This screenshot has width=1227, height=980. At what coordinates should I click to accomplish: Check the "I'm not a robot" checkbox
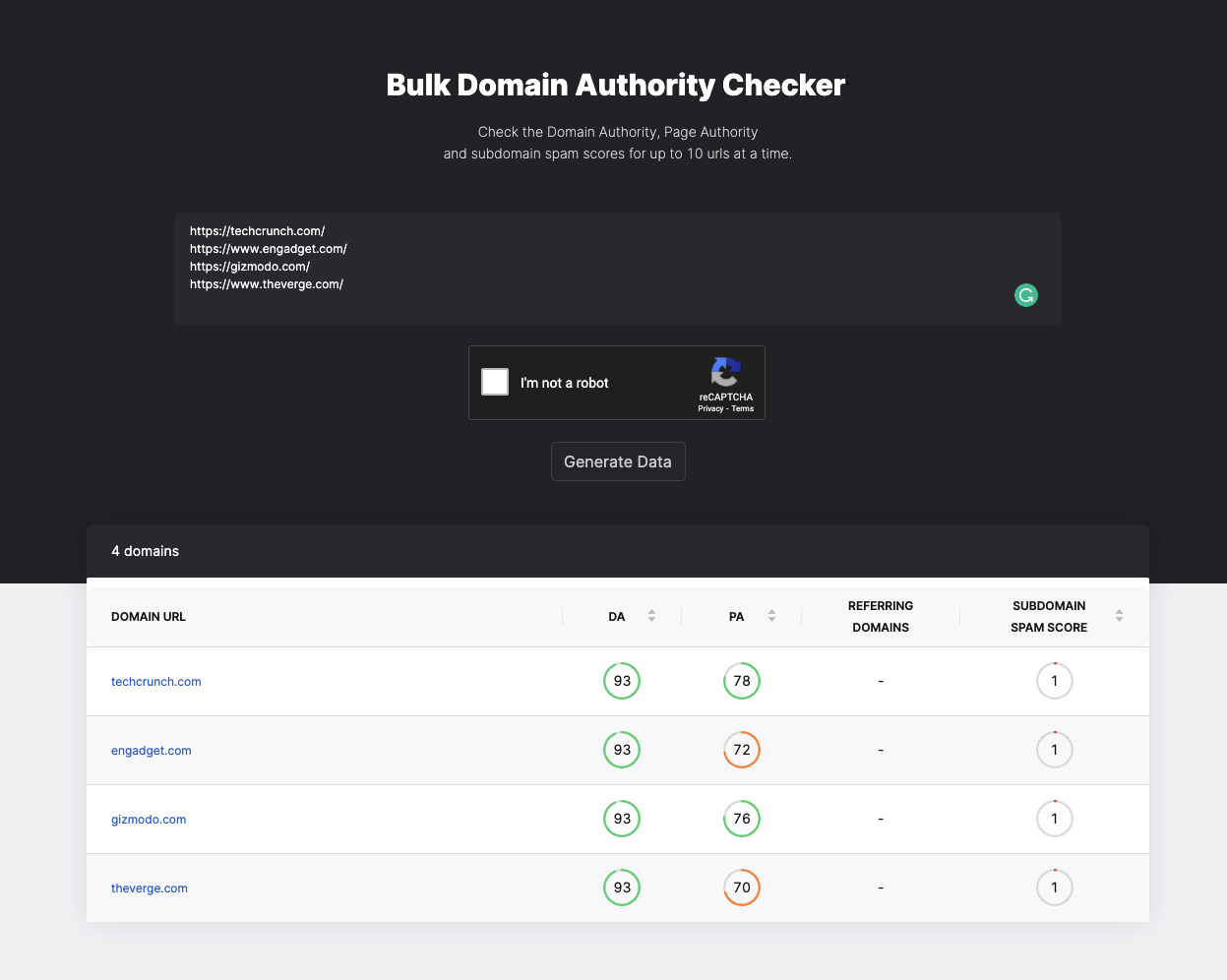pyautogui.click(x=495, y=382)
